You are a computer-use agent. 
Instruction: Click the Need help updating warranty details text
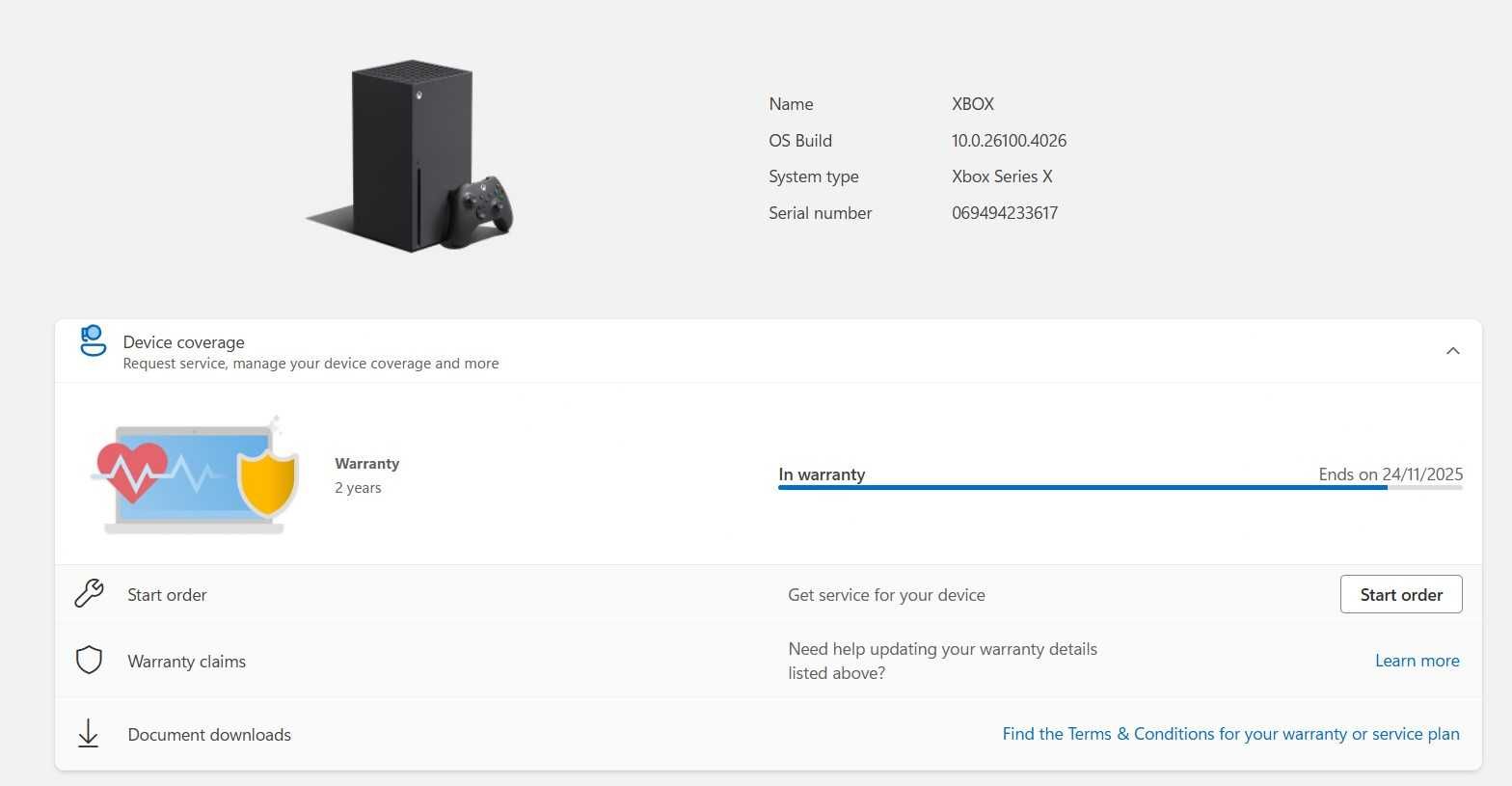coord(942,661)
